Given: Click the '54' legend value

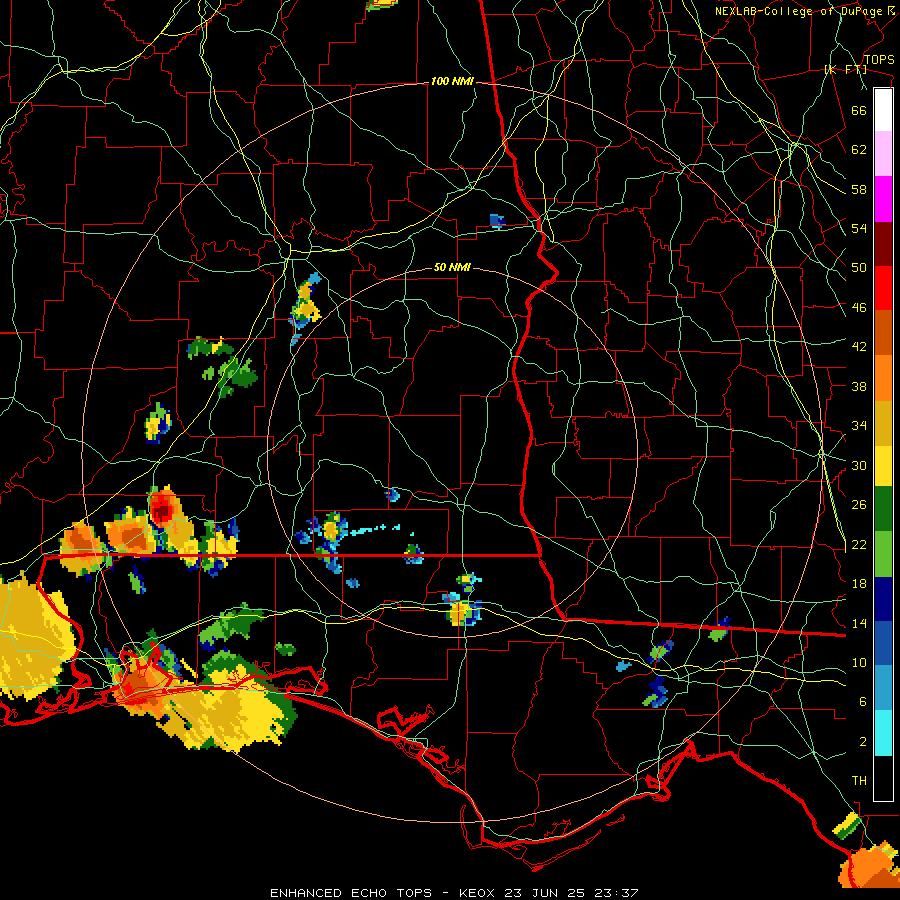Looking at the screenshot, I should tap(859, 228).
